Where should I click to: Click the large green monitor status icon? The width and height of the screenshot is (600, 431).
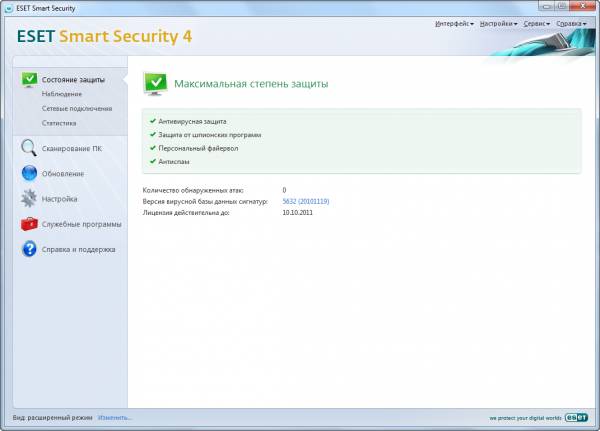tap(155, 83)
